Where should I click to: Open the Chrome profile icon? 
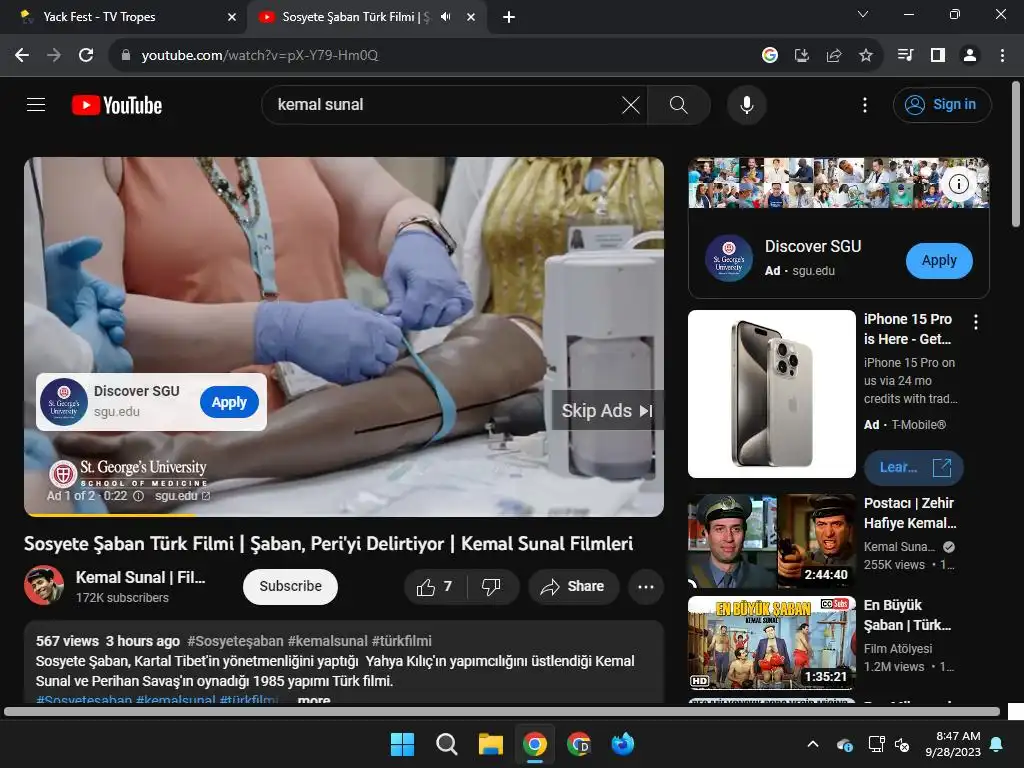970,56
